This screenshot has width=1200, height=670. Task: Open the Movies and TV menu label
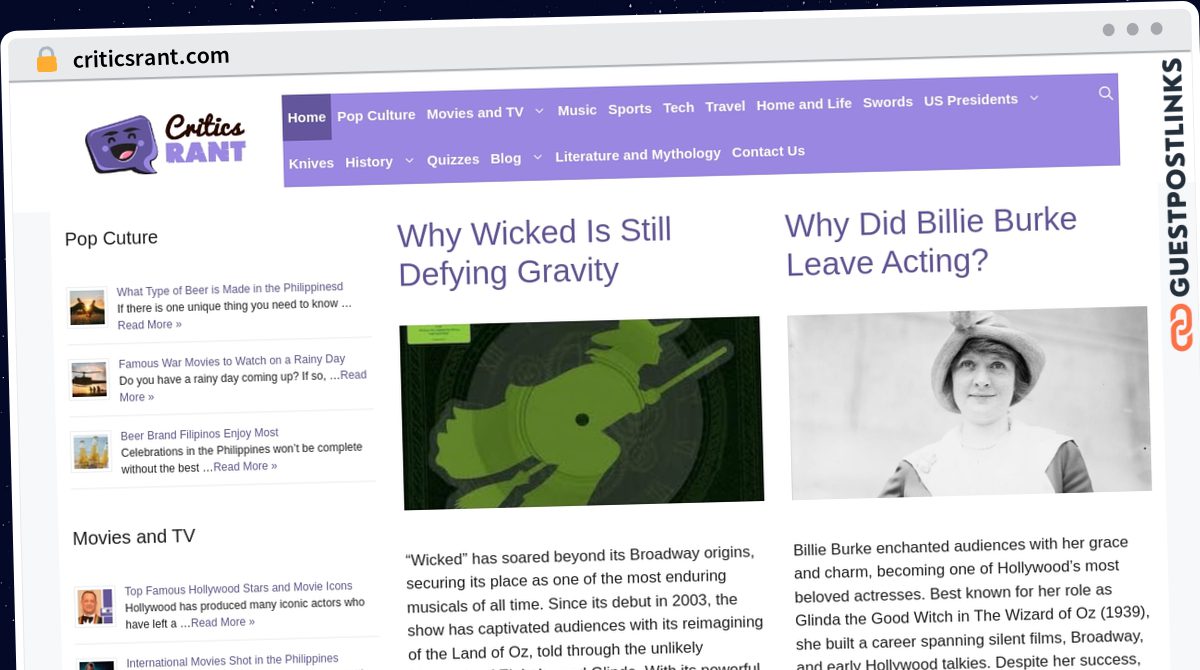[475, 113]
